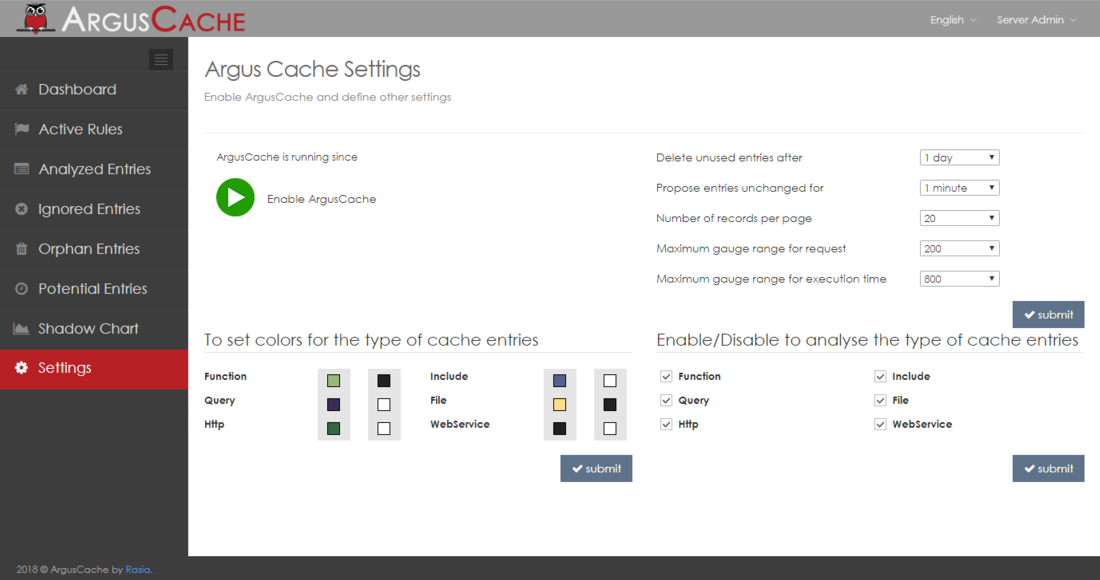Viewport: 1100px width, 580px height.
Task: Click the ArgusCache owl logo
Action: (x=36, y=18)
